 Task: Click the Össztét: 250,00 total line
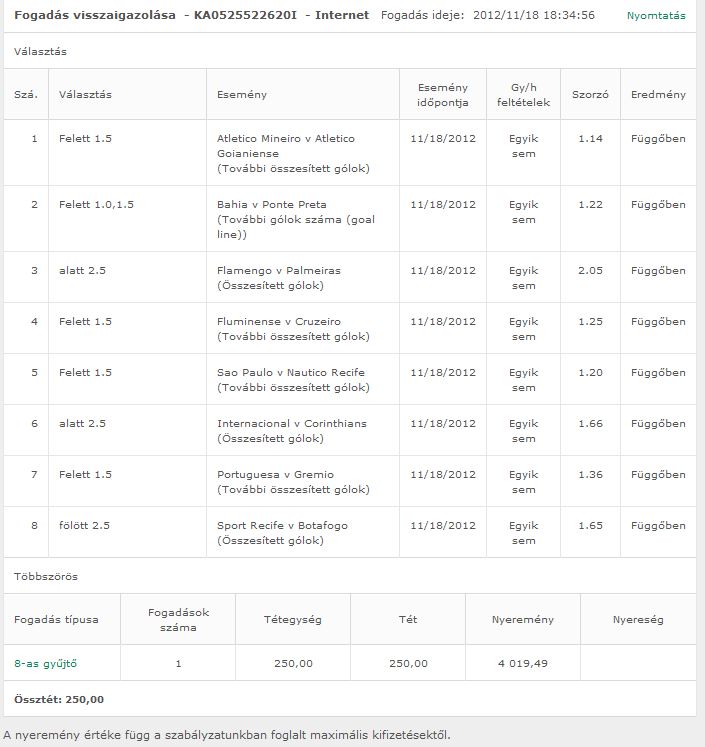pos(59,699)
